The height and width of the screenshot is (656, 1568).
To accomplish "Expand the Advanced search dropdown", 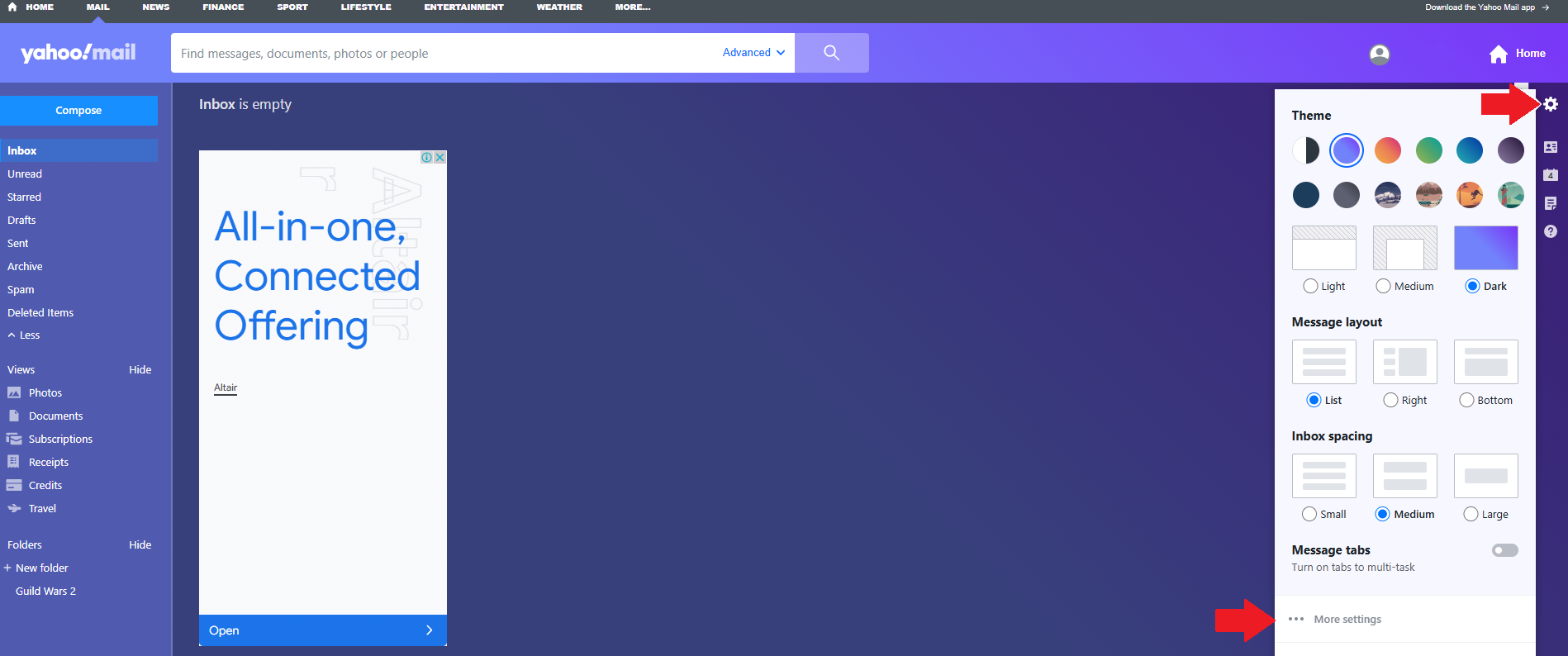I will click(753, 52).
